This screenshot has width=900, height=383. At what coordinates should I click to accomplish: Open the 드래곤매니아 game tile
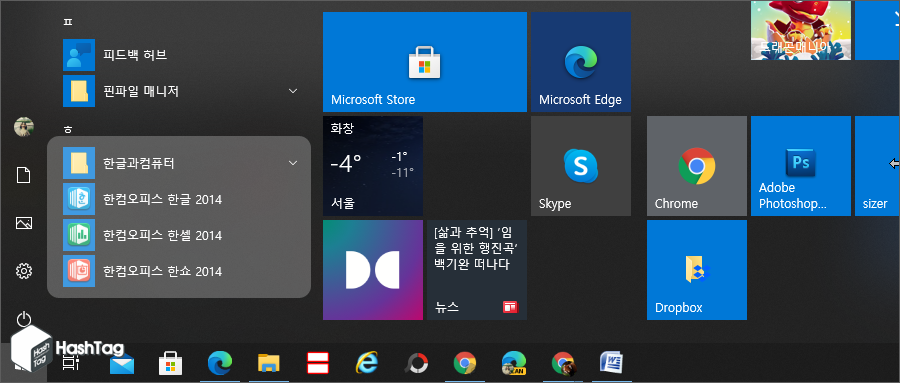point(801,30)
